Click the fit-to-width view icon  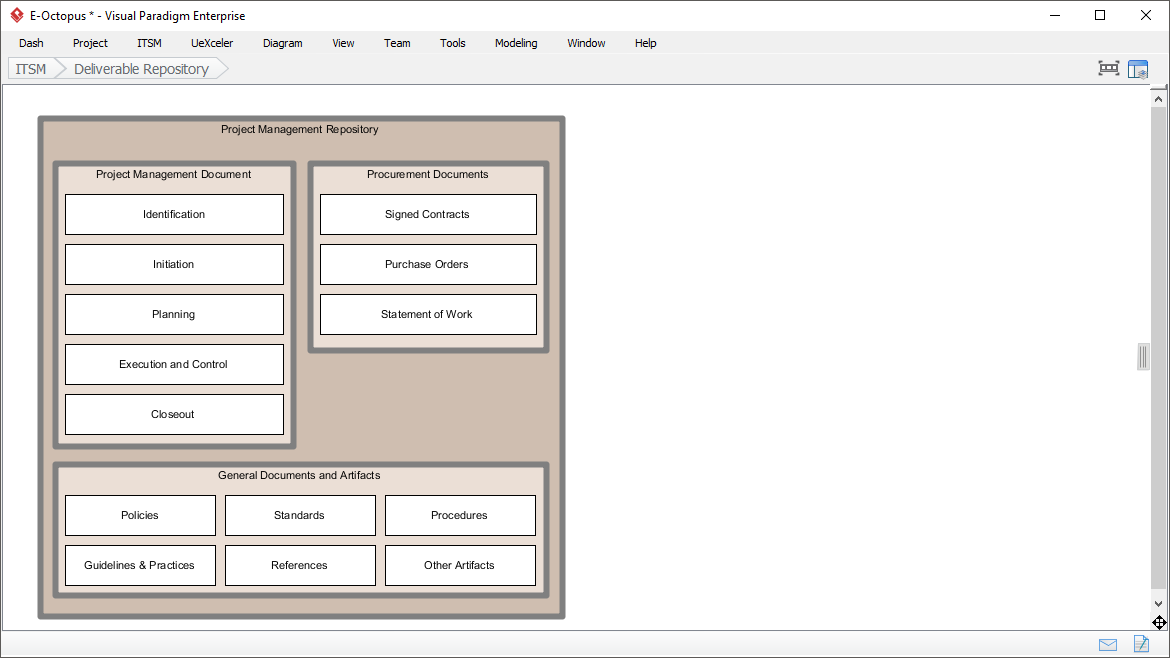1109,69
